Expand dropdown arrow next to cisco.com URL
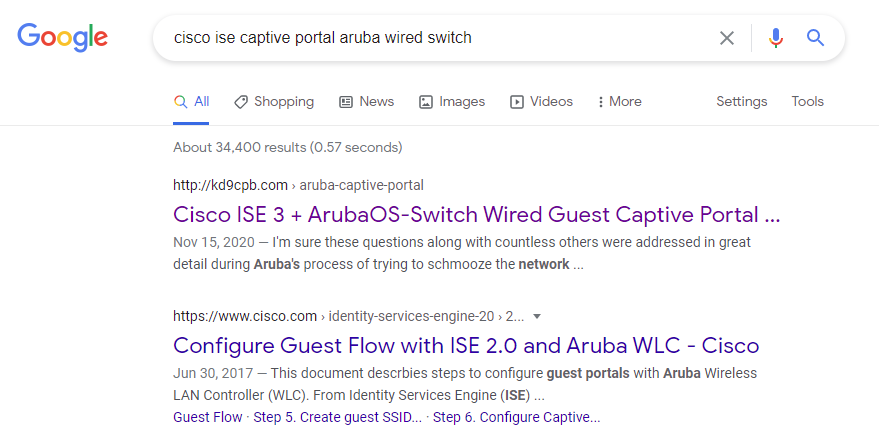The height and width of the screenshot is (438, 879). (536, 316)
